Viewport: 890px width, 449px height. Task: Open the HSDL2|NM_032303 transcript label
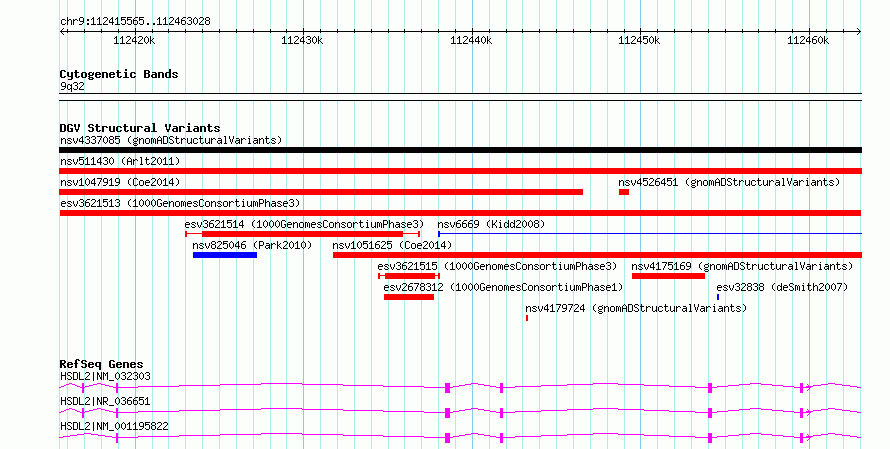point(105,376)
